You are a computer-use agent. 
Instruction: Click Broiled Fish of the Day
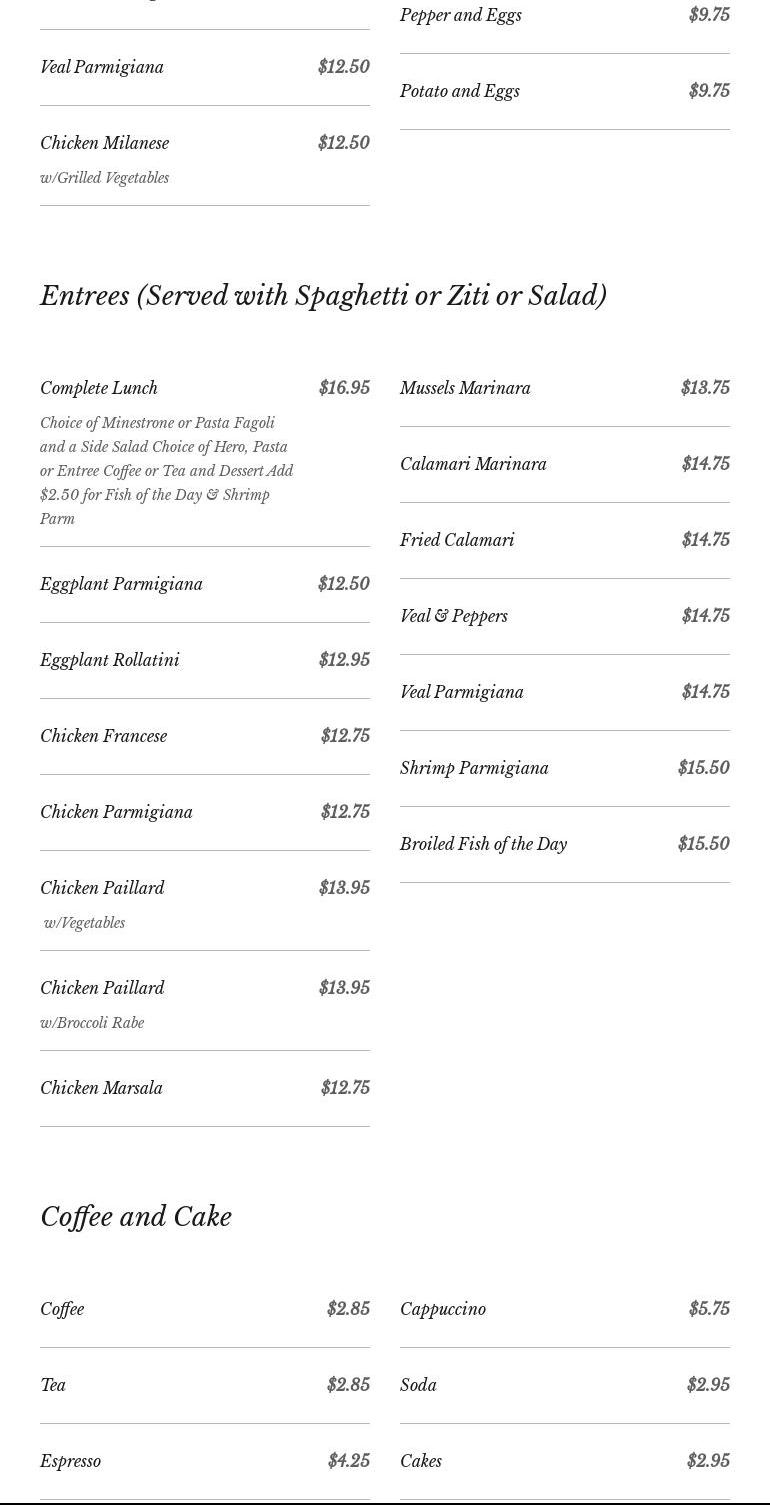click(483, 844)
